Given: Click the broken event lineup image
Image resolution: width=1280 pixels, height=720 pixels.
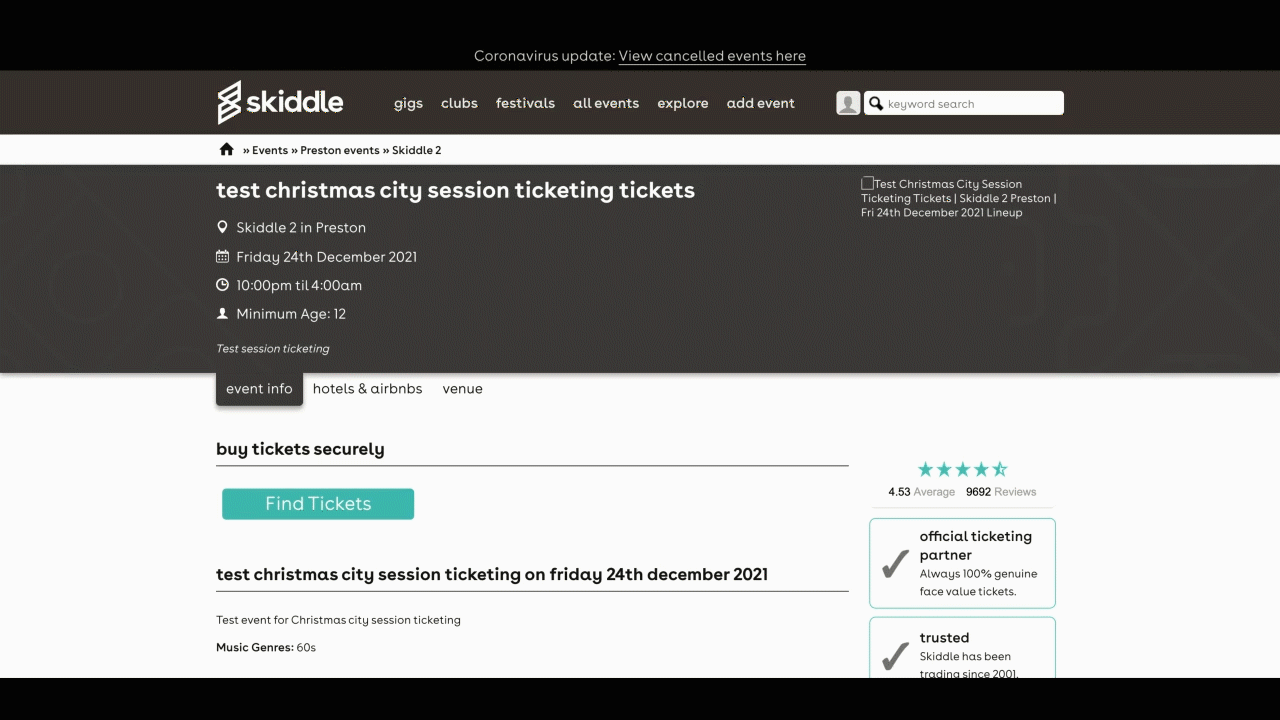Looking at the screenshot, I should [x=868, y=184].
